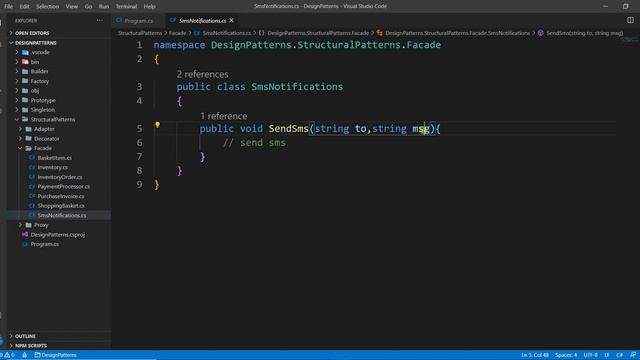Open InventoryOrder.cs file

[x=60, y=177]
